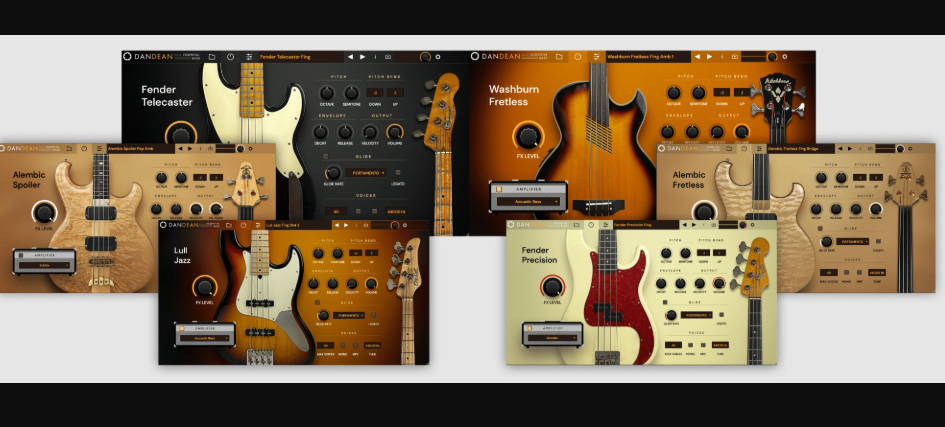This screenshot has height=427, width=945.
Task: Click the Pitch Bend Up value in Washburn Fretless window
Action: tap(741, 92)
